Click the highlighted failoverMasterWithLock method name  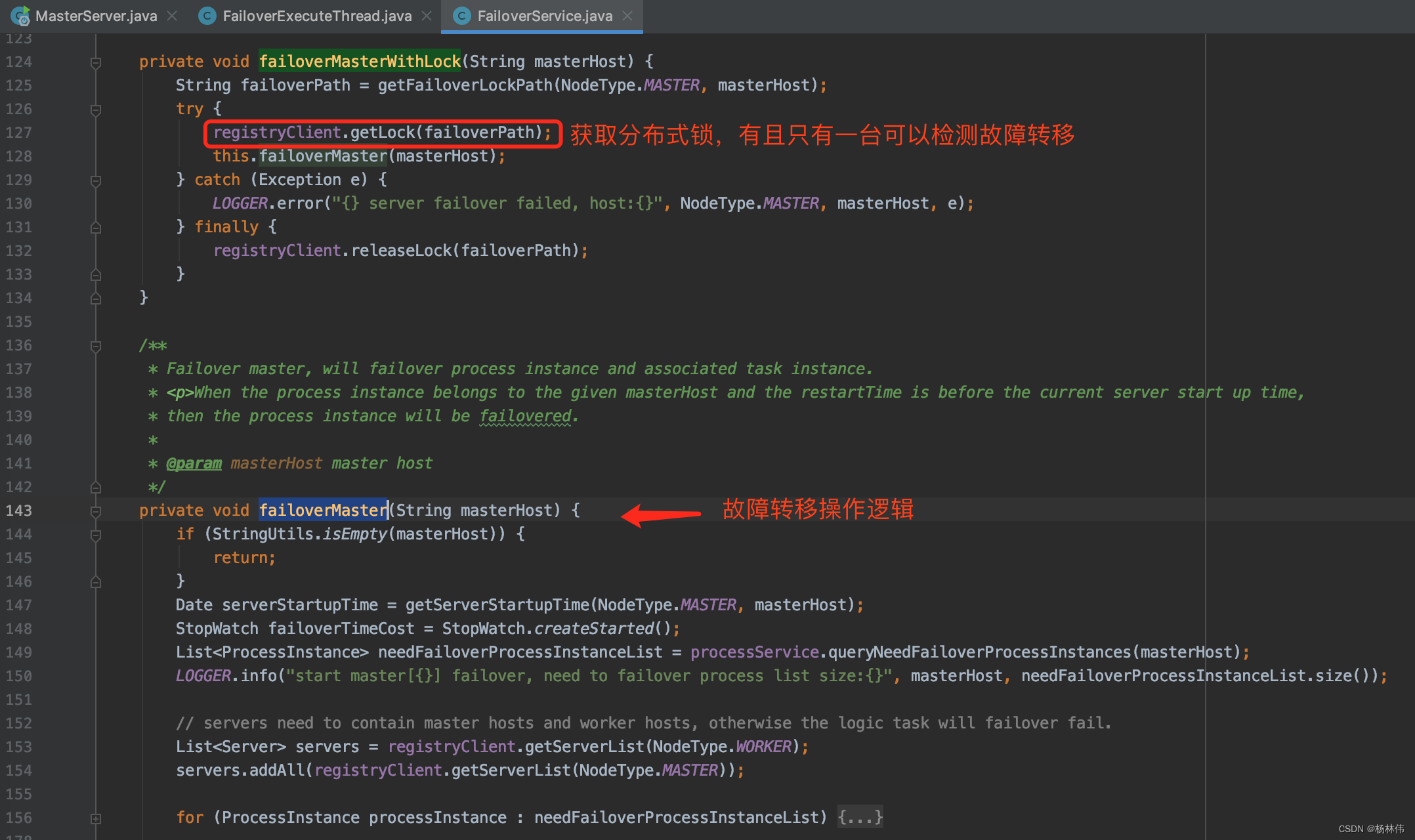point(360,62)
